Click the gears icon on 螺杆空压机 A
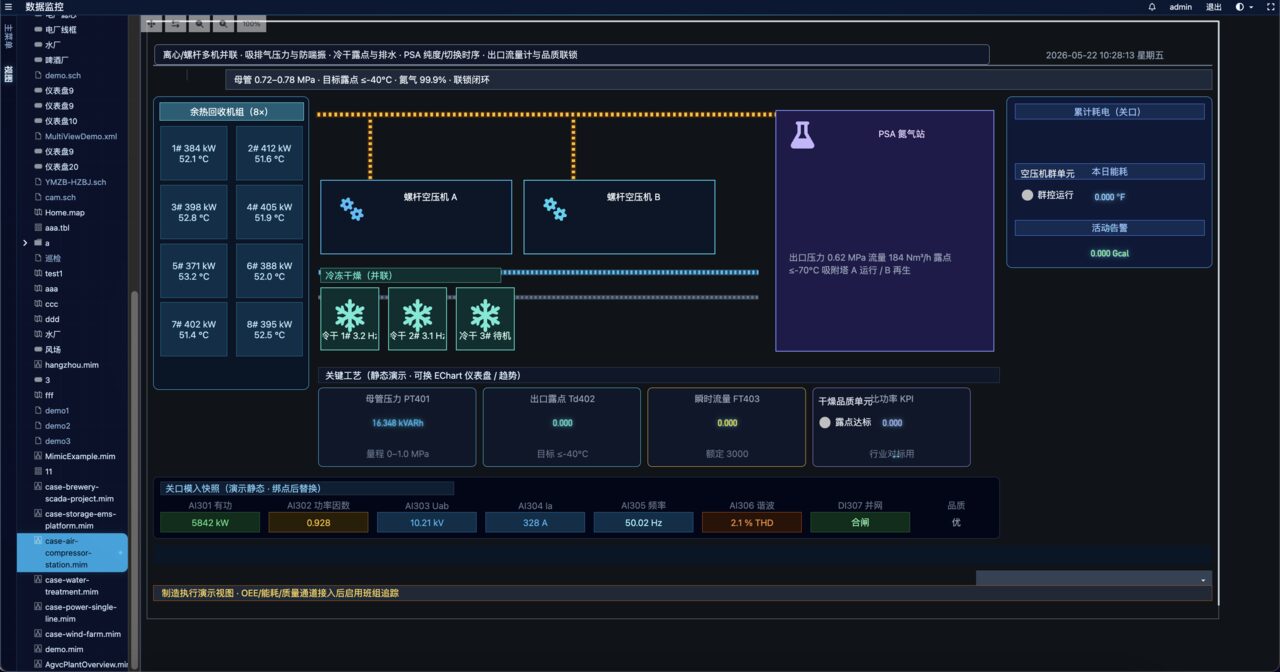This screenshot has width=1280, height=672. (351, 208)
